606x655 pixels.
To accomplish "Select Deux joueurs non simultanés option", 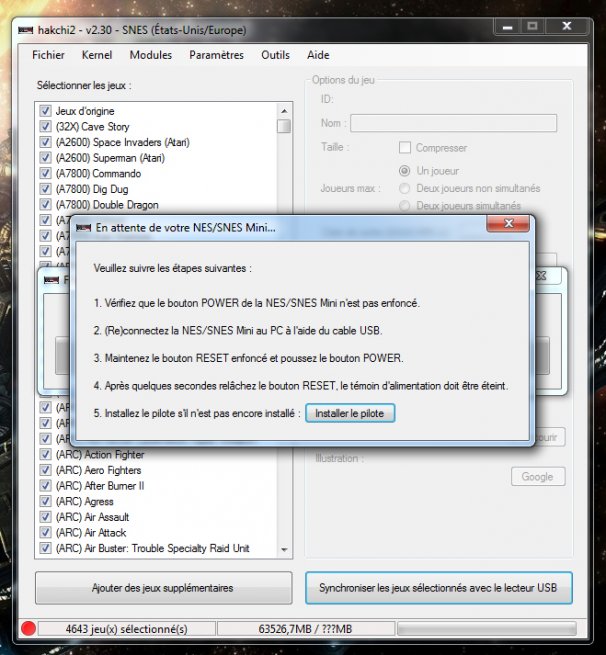I will (x=404, y=188).
